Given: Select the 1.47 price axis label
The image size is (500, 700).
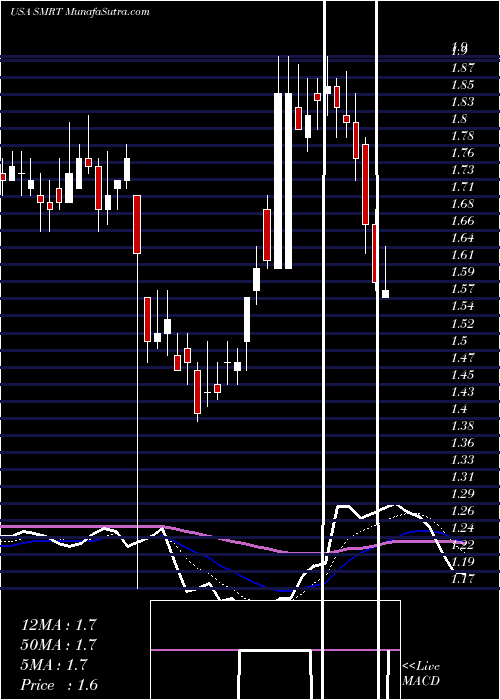Looking at the screenshot, I should click(x=465, y=357).
